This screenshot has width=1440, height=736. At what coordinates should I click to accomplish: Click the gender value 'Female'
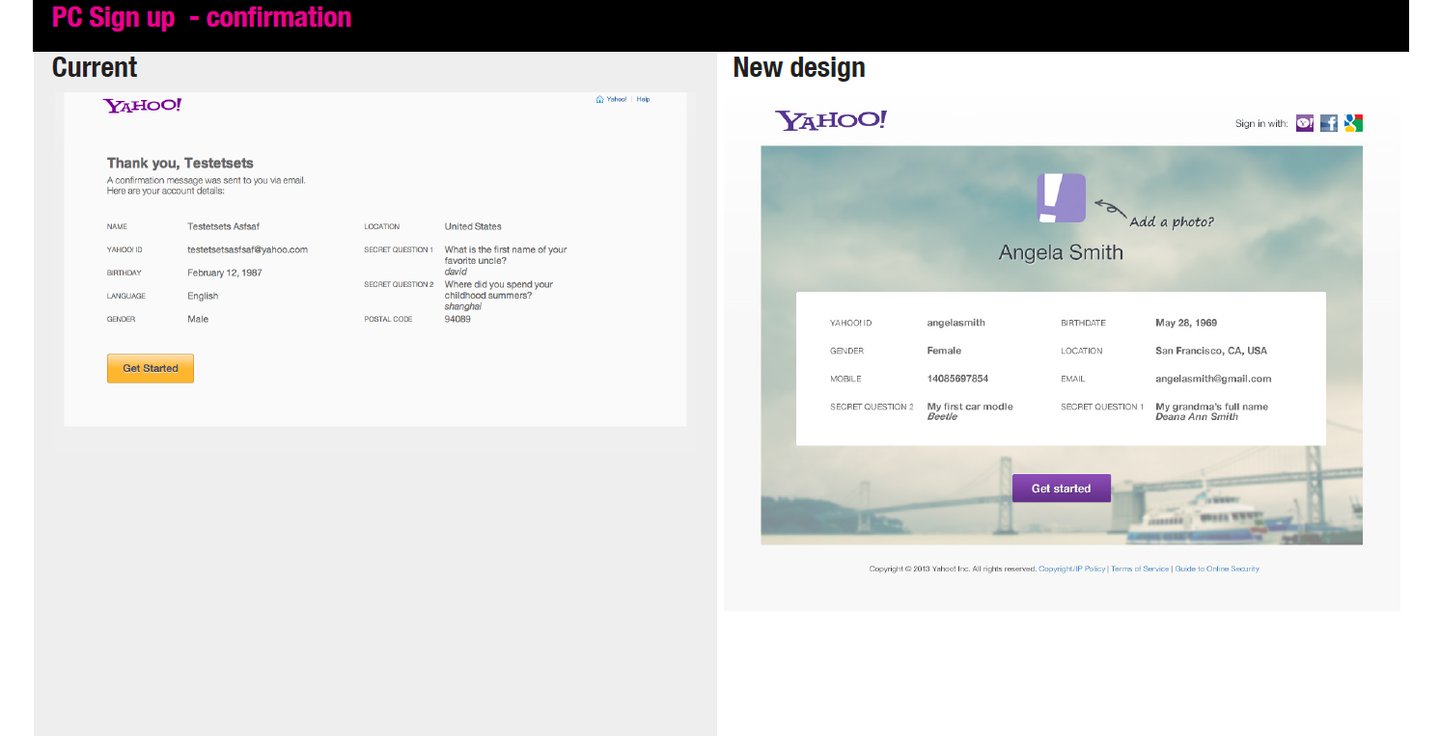point(944,351)
